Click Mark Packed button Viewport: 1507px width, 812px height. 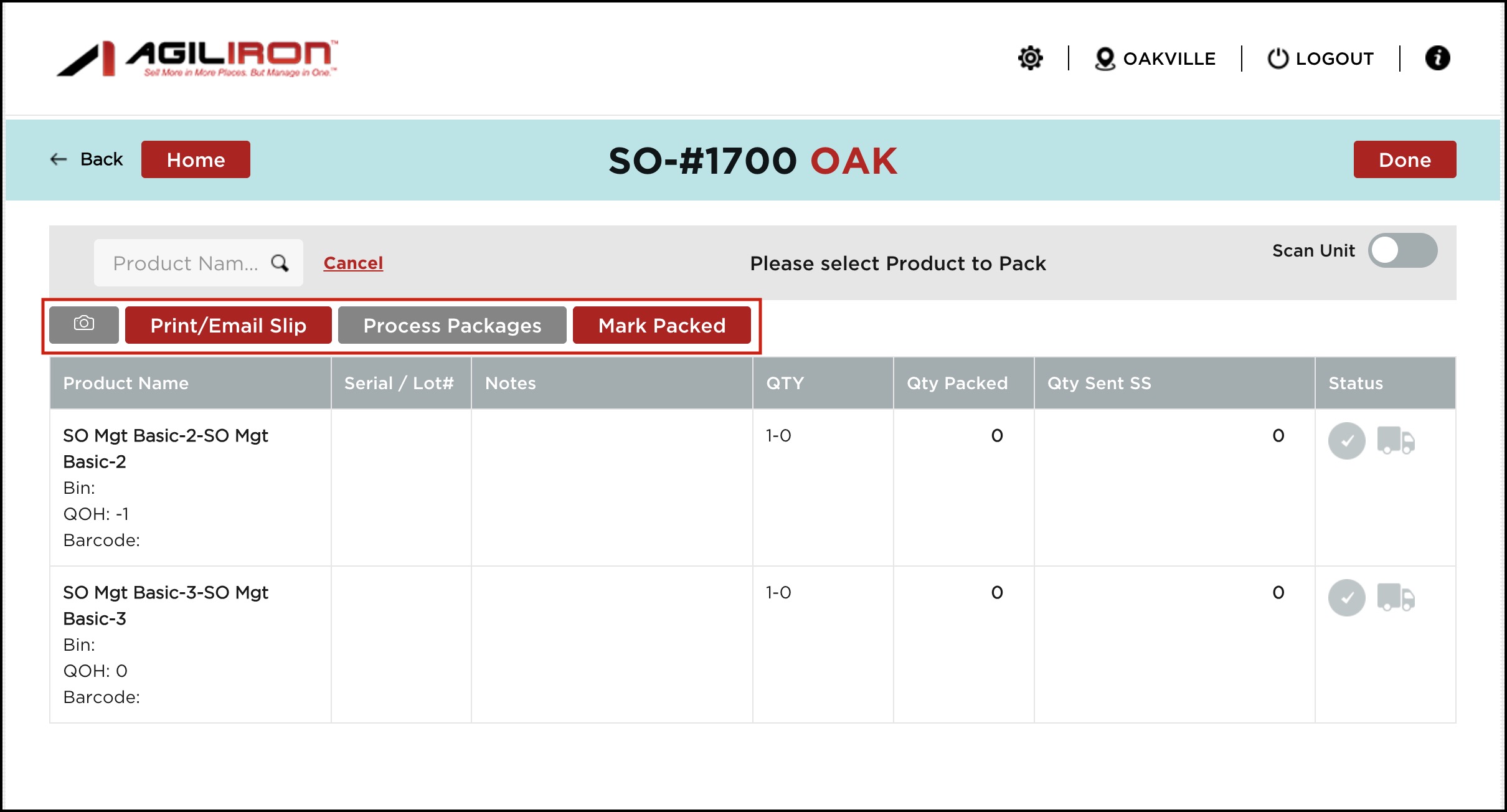(661, 325)
